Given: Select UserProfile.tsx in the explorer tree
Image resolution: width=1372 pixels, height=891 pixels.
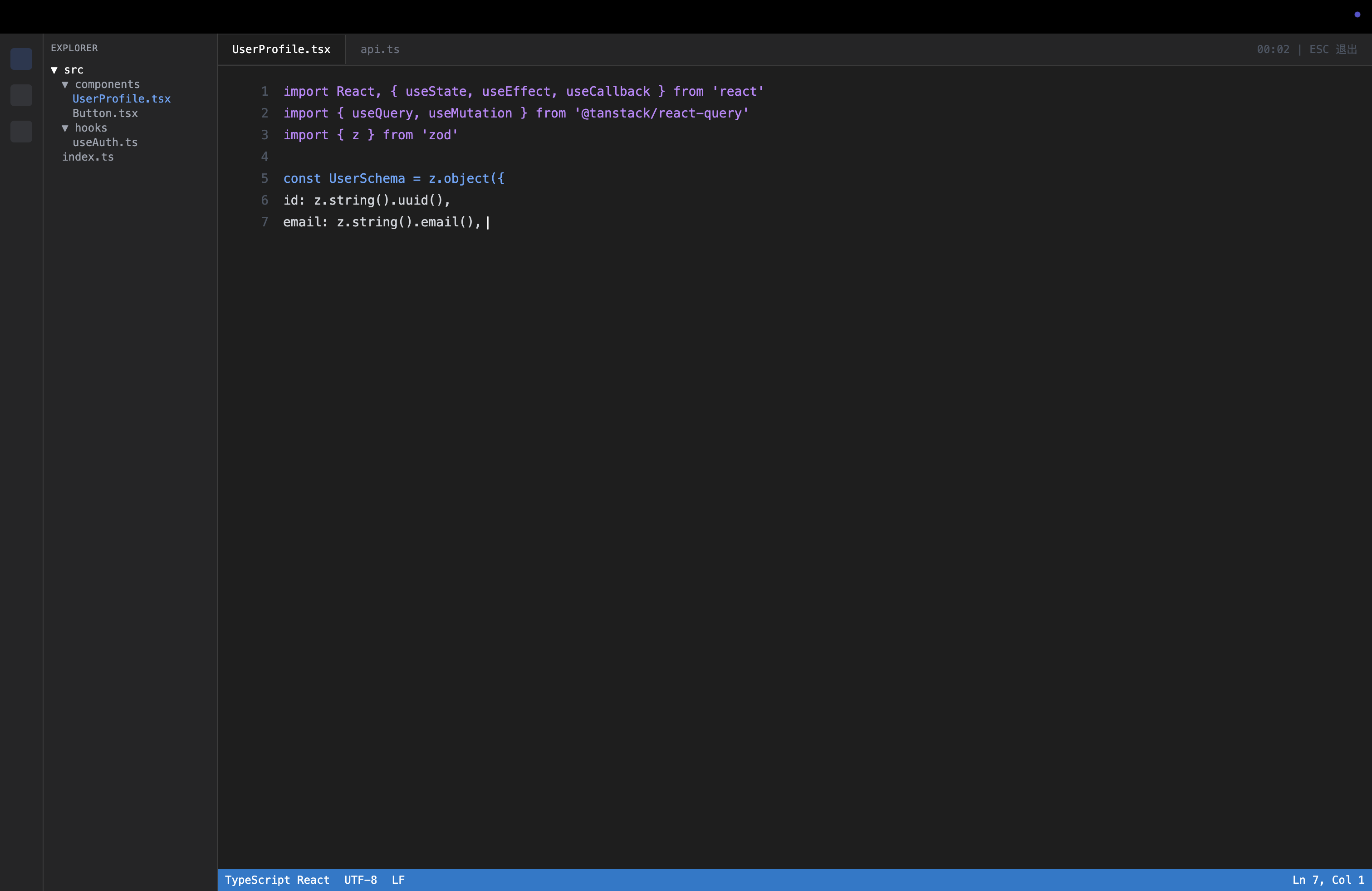Looking at the screenshot, I should pos(121,99).
